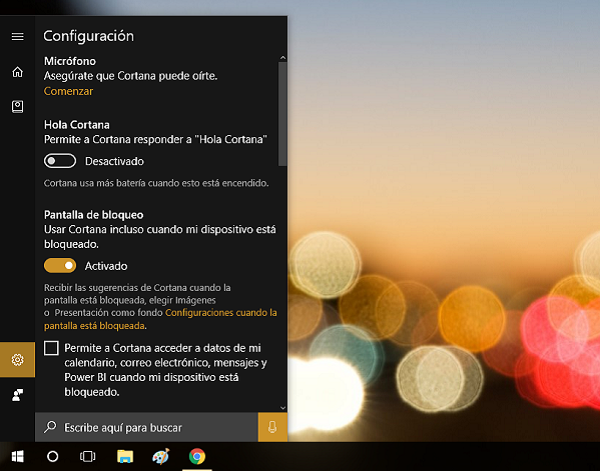Open the Windows Start button
This screenshot has width=600, height=471.
tap(16, 456)
